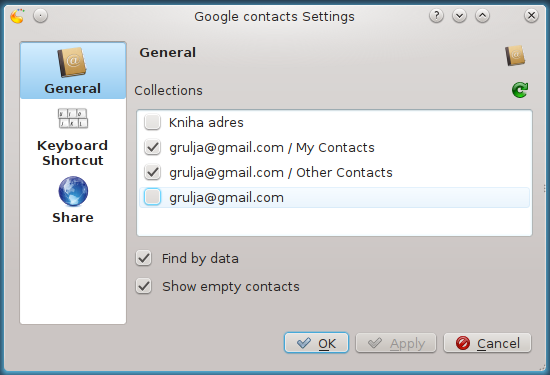Image resolution: width=550 pixels, height=375 pixels.
Task: Click the address book icon beside General header
Action: tap(515, 55)
